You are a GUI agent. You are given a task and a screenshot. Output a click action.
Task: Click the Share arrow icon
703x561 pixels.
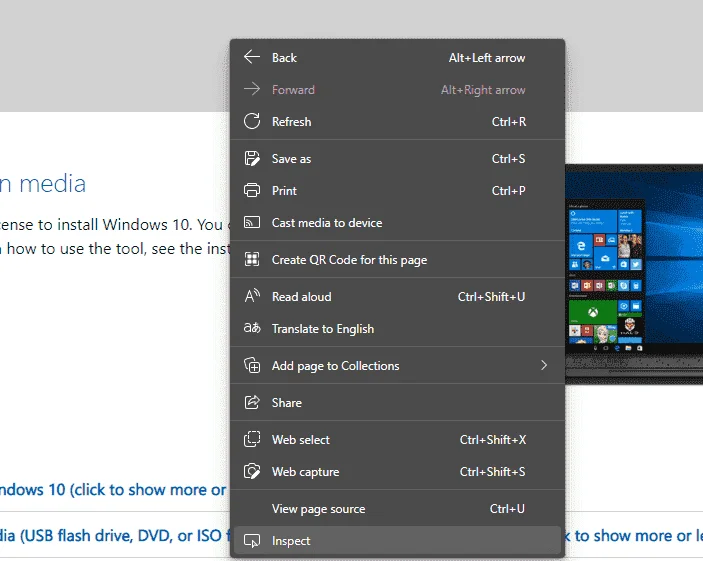tap(252, 402)
